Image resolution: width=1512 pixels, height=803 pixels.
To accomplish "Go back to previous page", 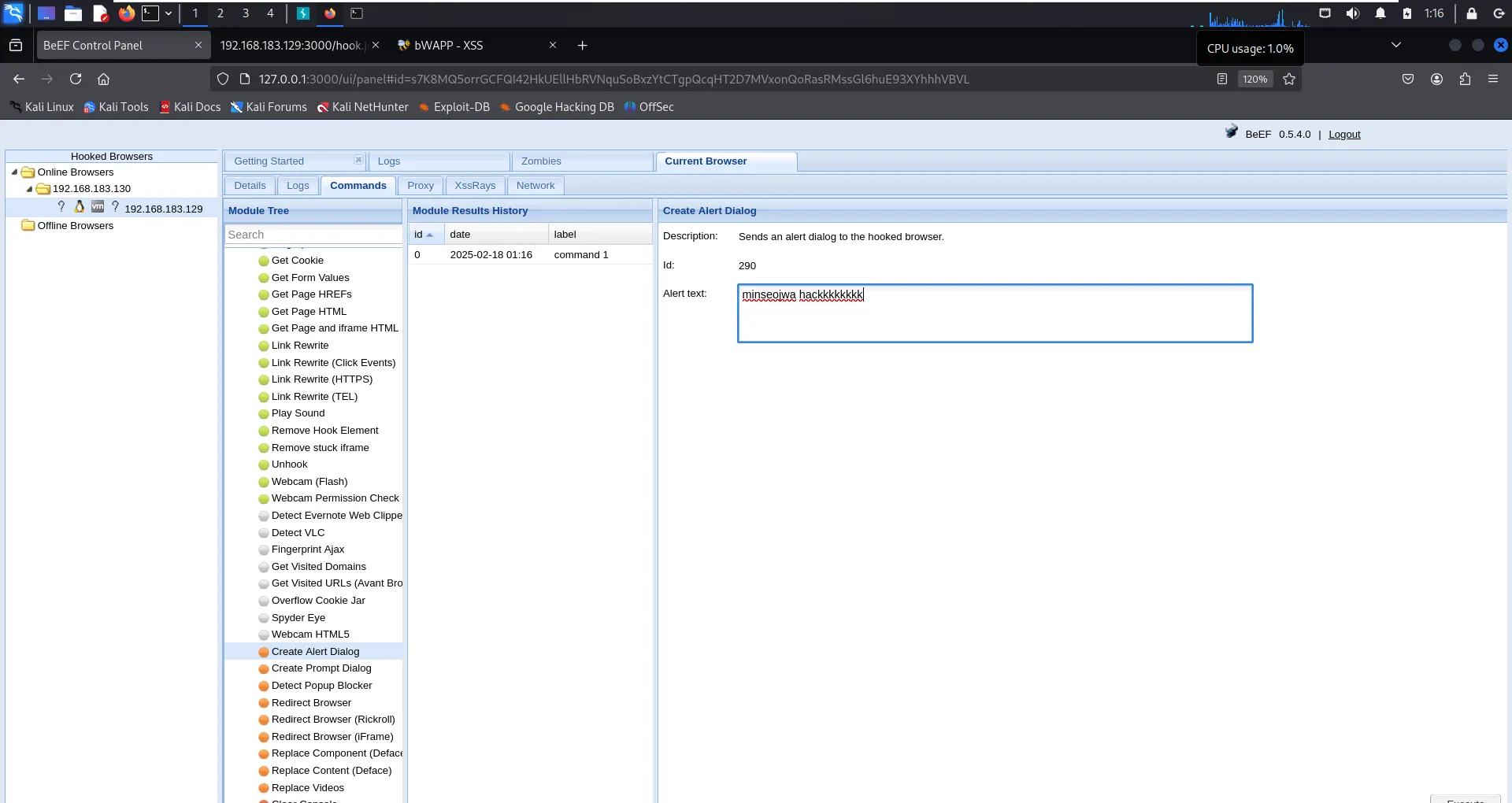I will 19,79.
